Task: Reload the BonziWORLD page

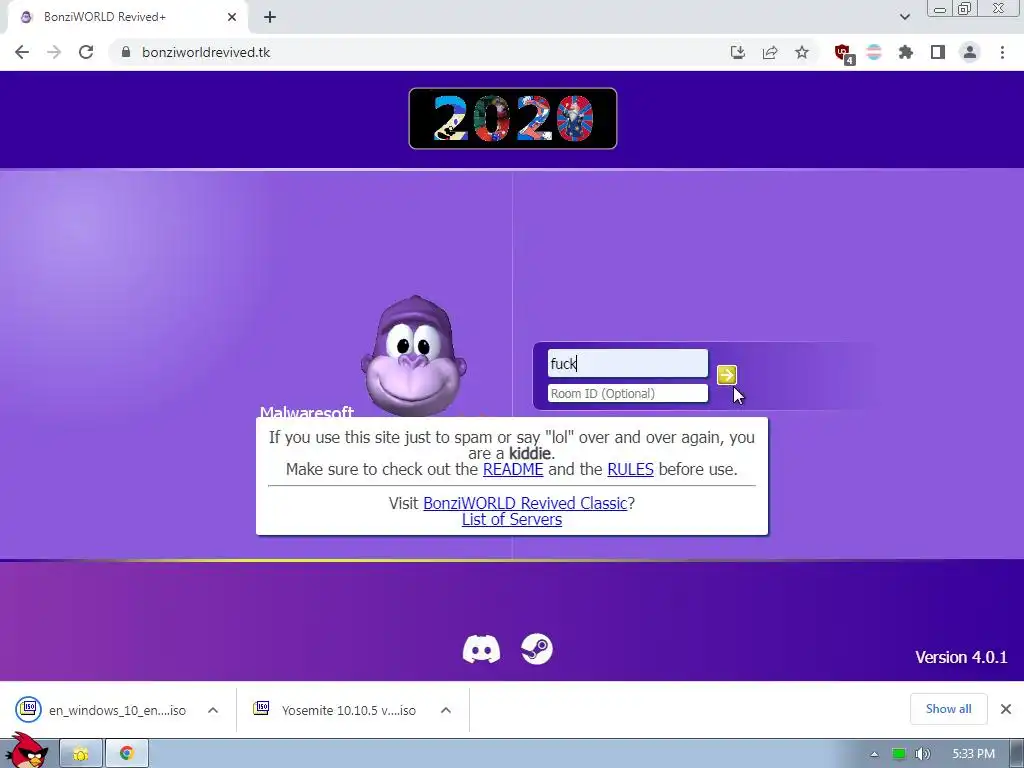Action: pos(86,52)
